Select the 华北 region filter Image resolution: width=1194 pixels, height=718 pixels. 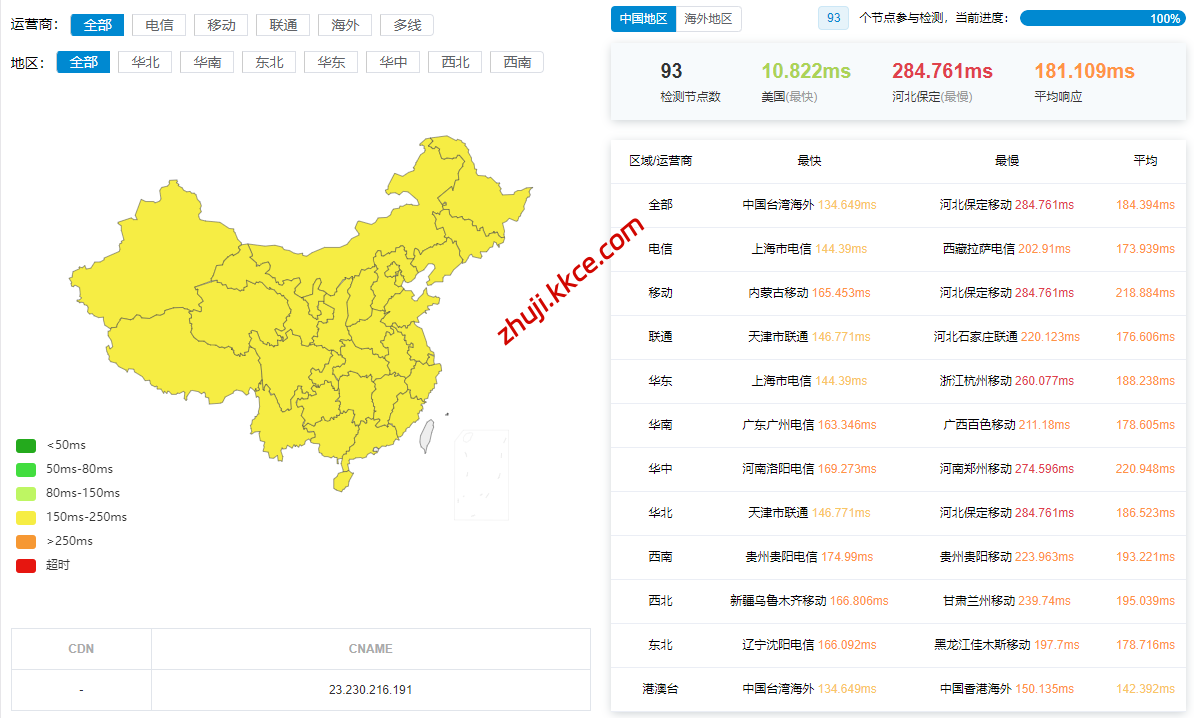click(x=145, y=62)
